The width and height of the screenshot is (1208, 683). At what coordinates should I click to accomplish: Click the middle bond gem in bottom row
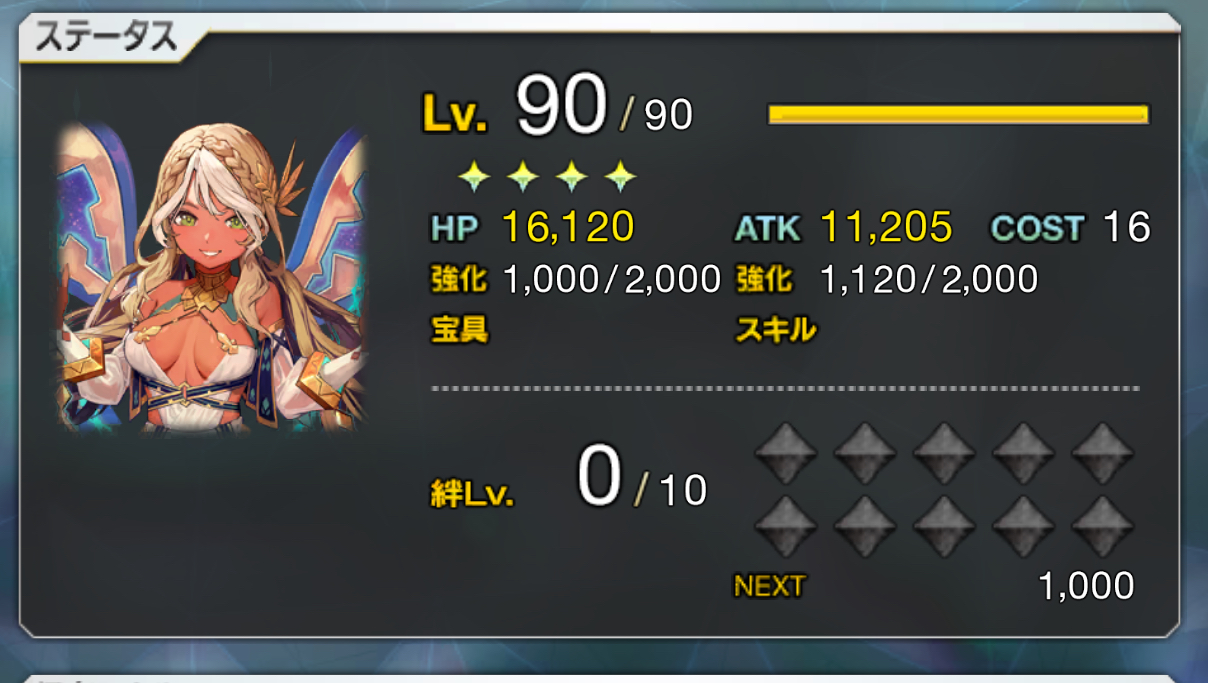944,527
